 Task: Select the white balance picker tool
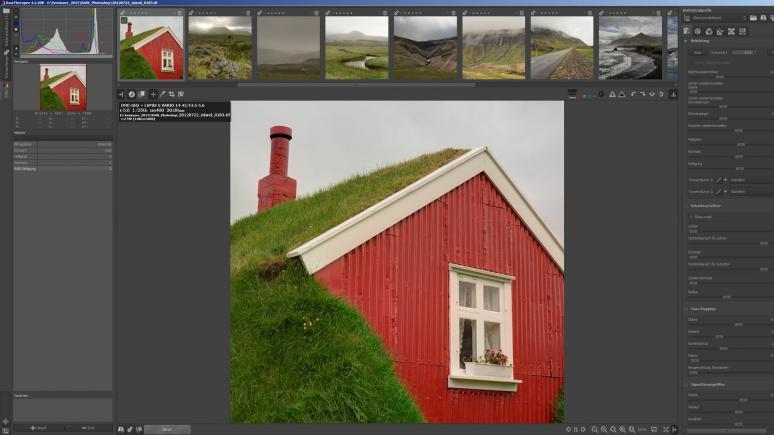click(x=162, y=94)
